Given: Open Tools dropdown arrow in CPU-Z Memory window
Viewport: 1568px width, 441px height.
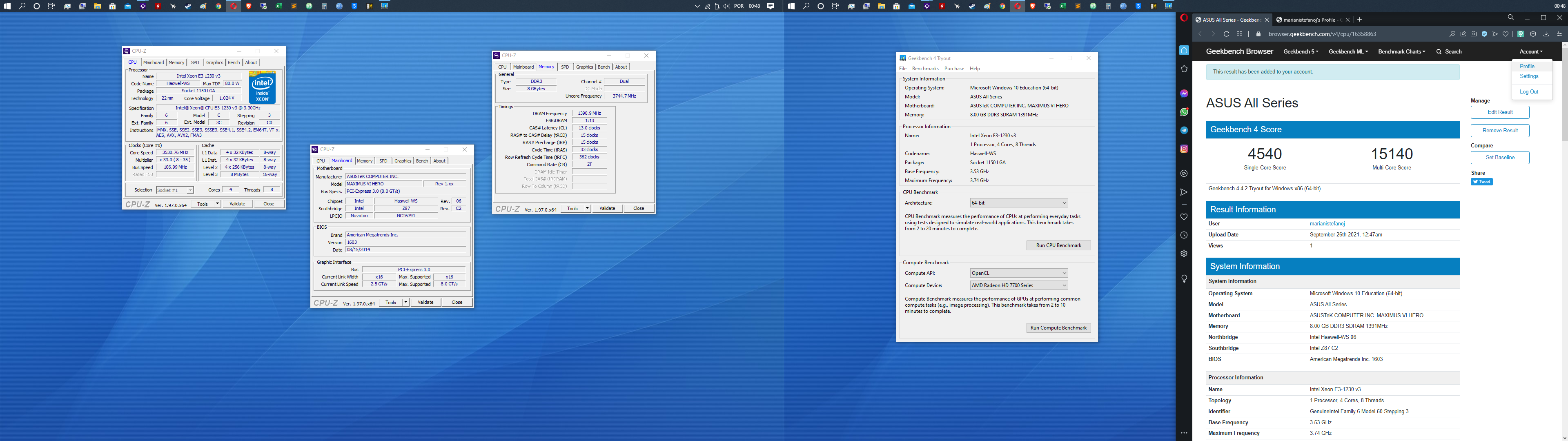Looking at the screenshot, I should coord(588,208).
